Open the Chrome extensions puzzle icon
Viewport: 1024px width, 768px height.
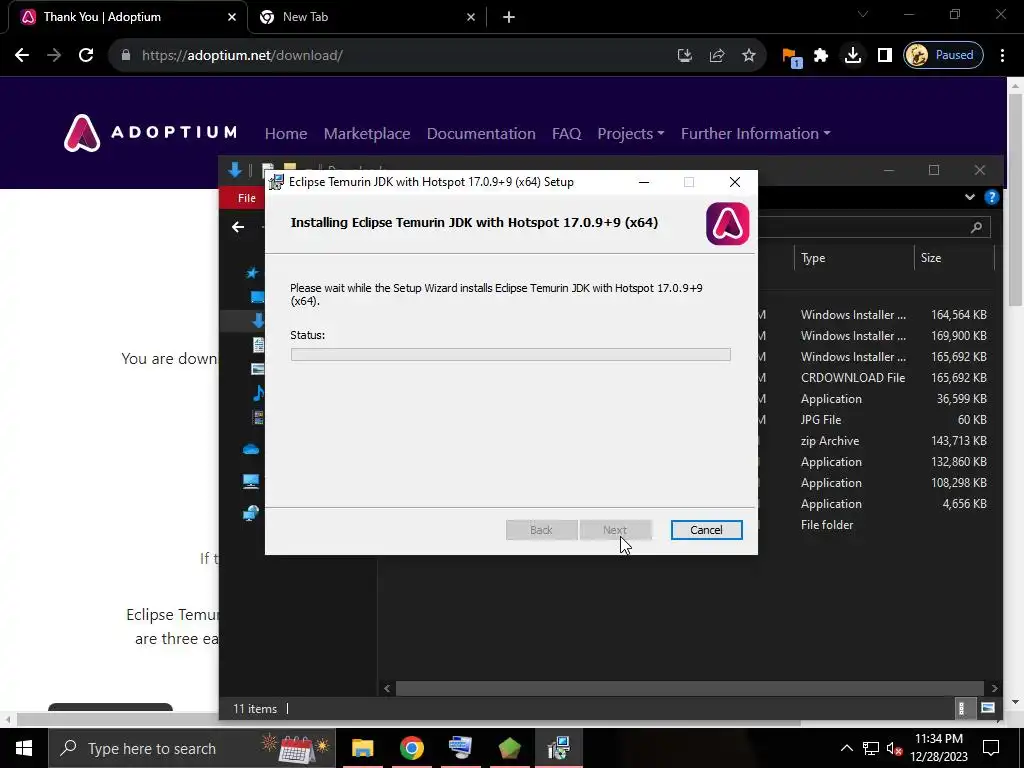pyautogui.click(x=821, y=55)
